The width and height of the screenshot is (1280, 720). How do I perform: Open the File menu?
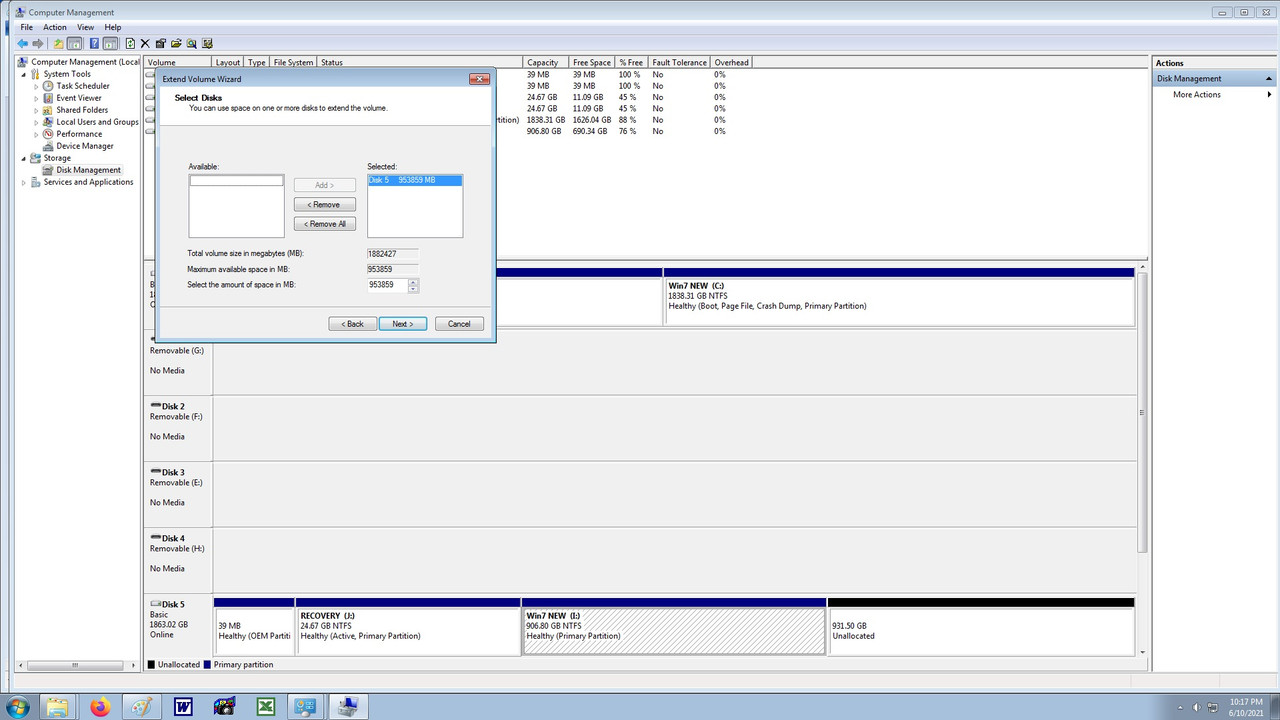pyautogui.click(x=27, y=27)
